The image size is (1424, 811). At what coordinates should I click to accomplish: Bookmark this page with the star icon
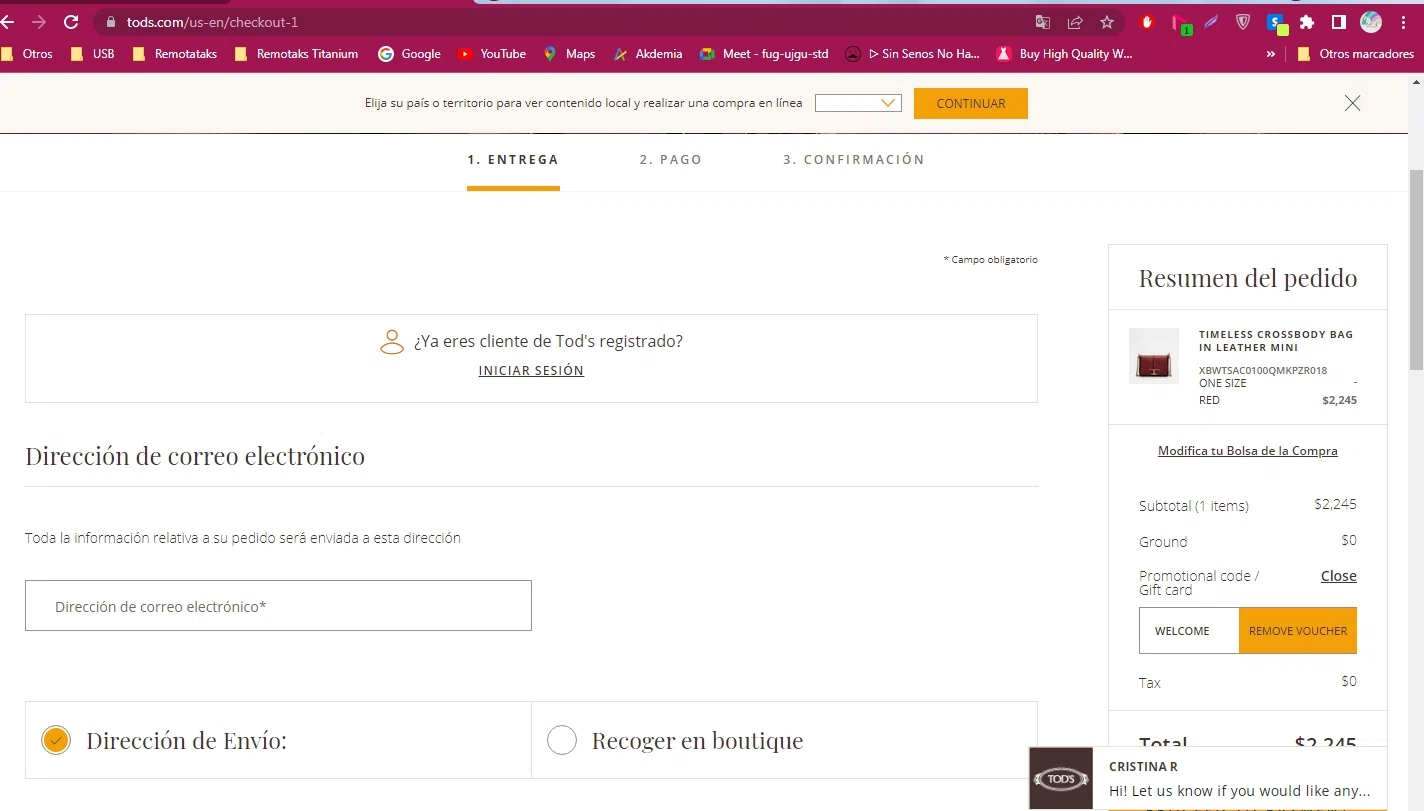[x=1107, y=22]
